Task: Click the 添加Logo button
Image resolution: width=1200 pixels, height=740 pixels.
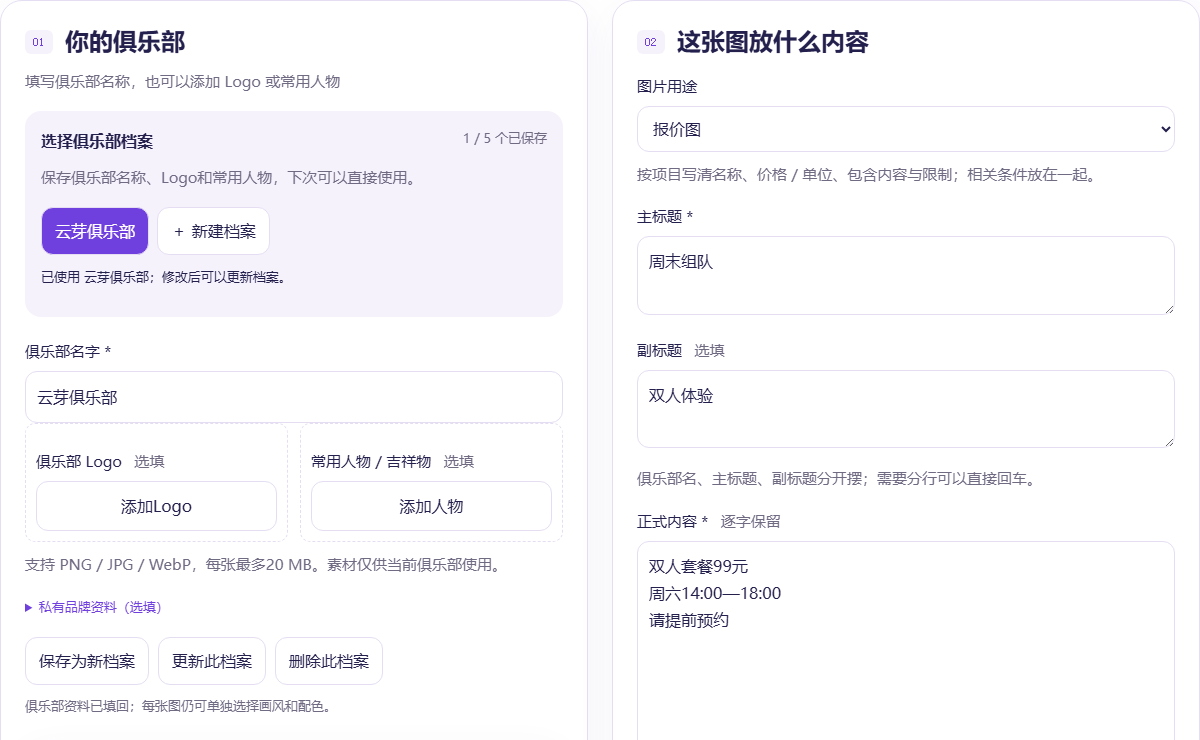Action: (156, 506)
